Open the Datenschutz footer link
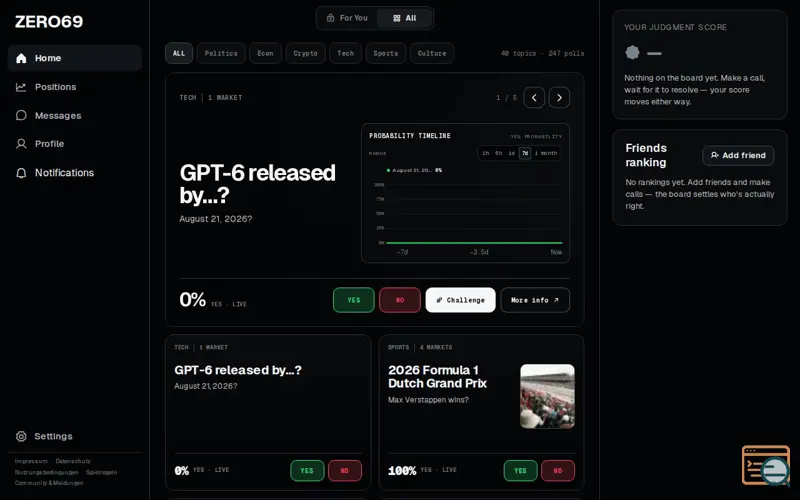This screenshot has height=500, width=800. click(x=73, y=461)
